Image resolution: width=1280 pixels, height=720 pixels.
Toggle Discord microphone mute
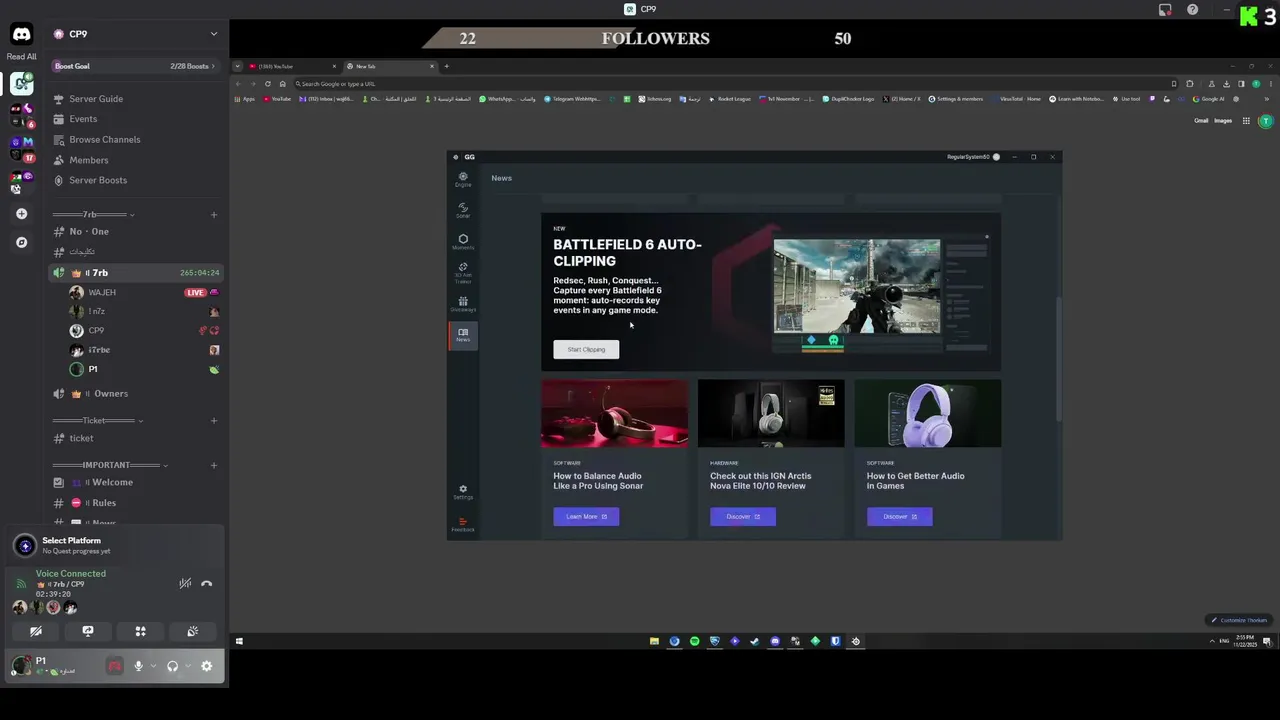(x=138, y=666)
